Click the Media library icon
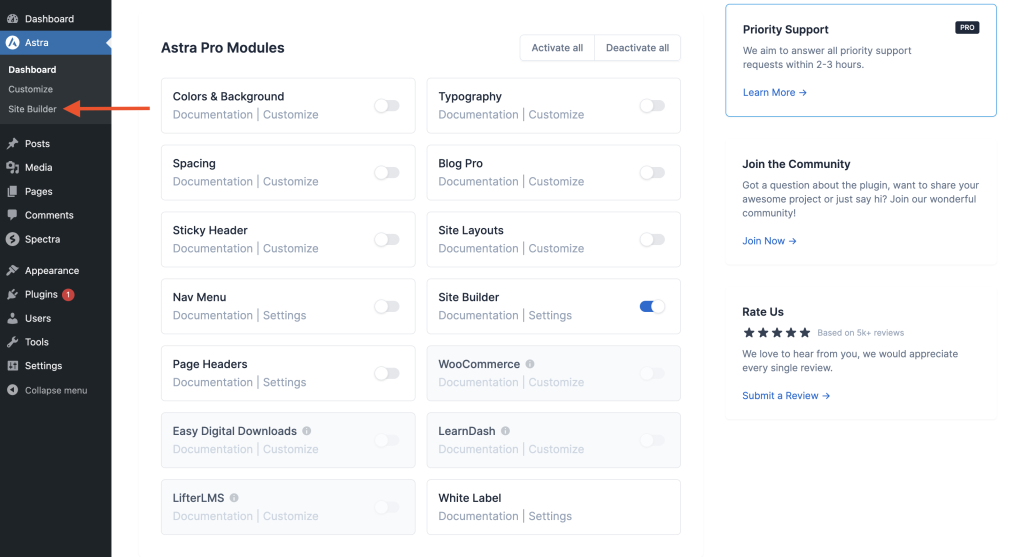The height and width of the screenshot is (557, 1024). (12, 168)
